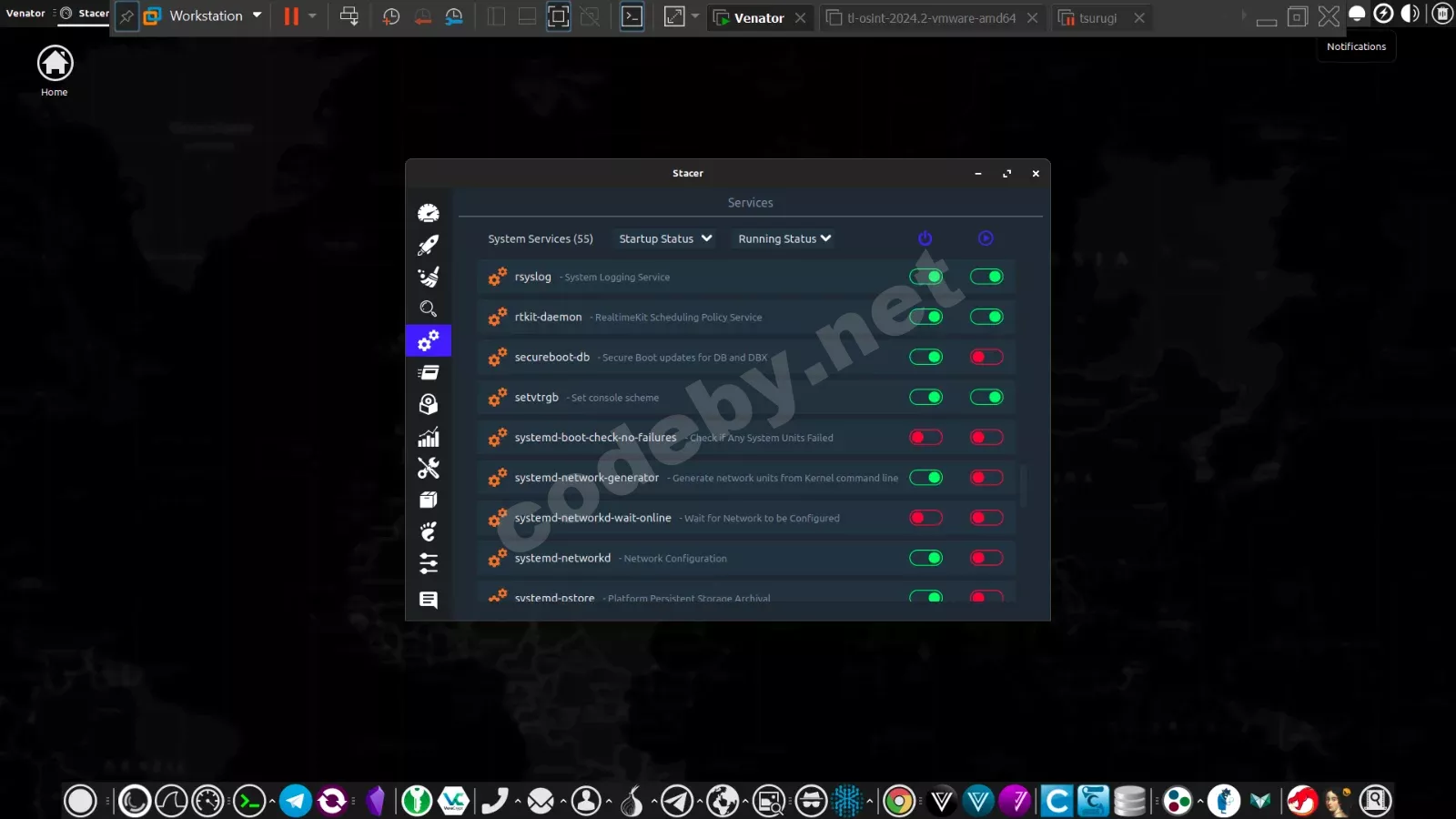Select the rsyslog service row name
The width and height of the screenshot is (1456, 819).
[533, 277]
